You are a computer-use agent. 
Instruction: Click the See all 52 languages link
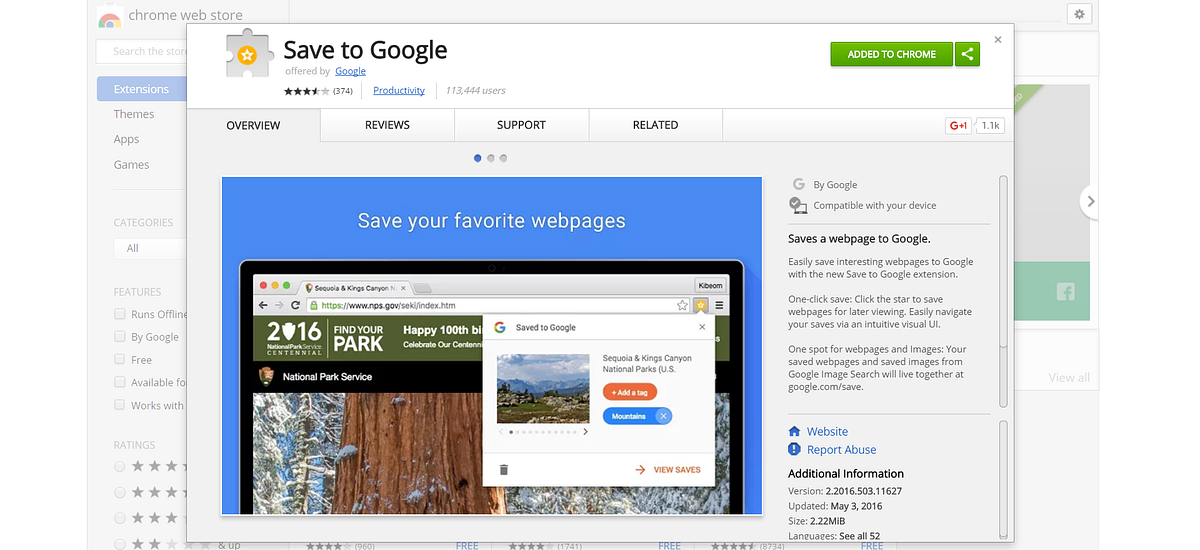tap(859, 536)
